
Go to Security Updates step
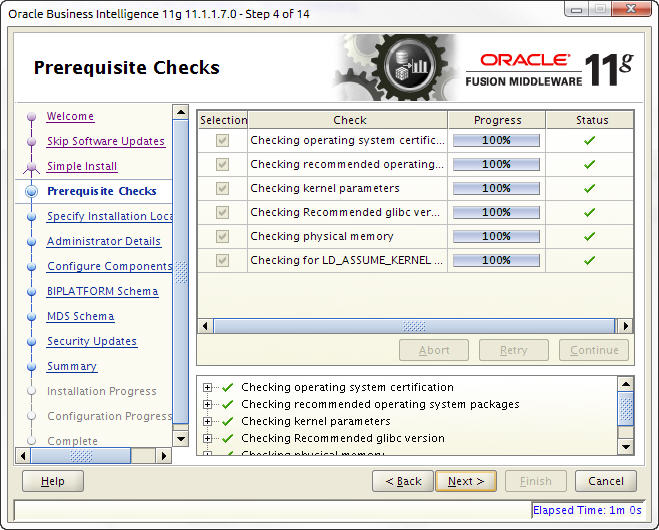(92, 341)
